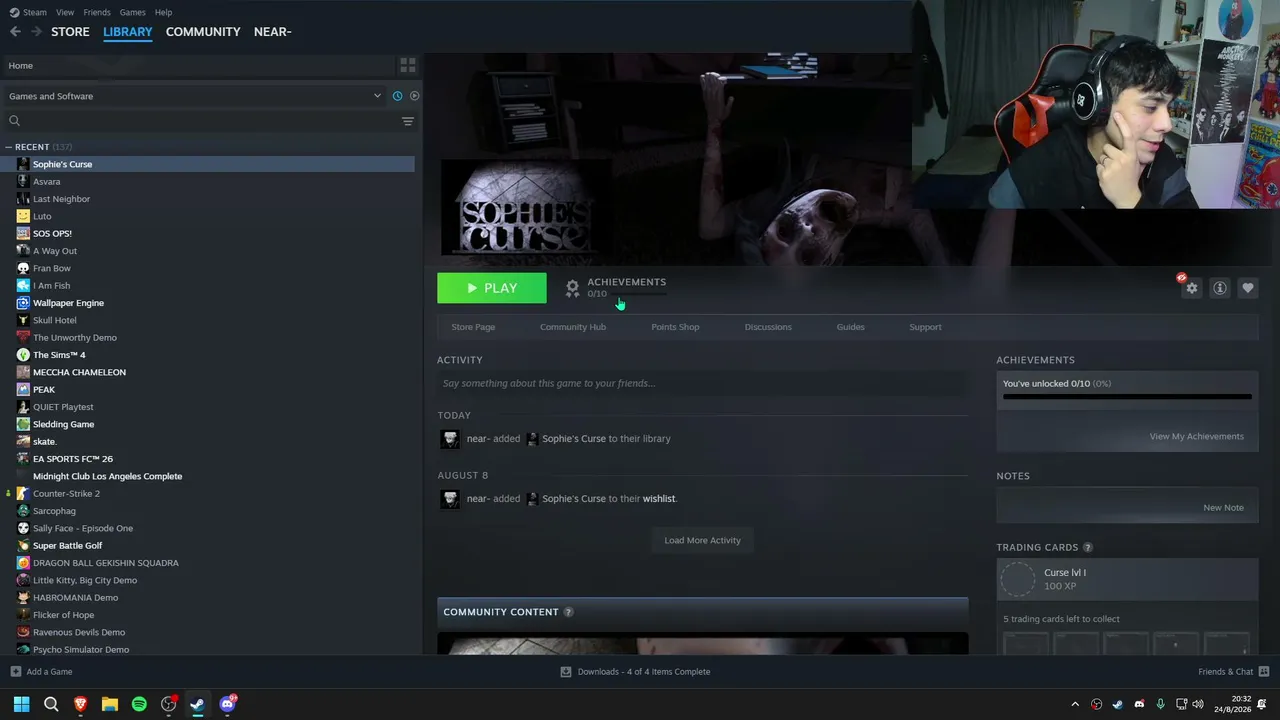
Task: Open the NEAR- profile tab
Action: click(x=272, y=32)
